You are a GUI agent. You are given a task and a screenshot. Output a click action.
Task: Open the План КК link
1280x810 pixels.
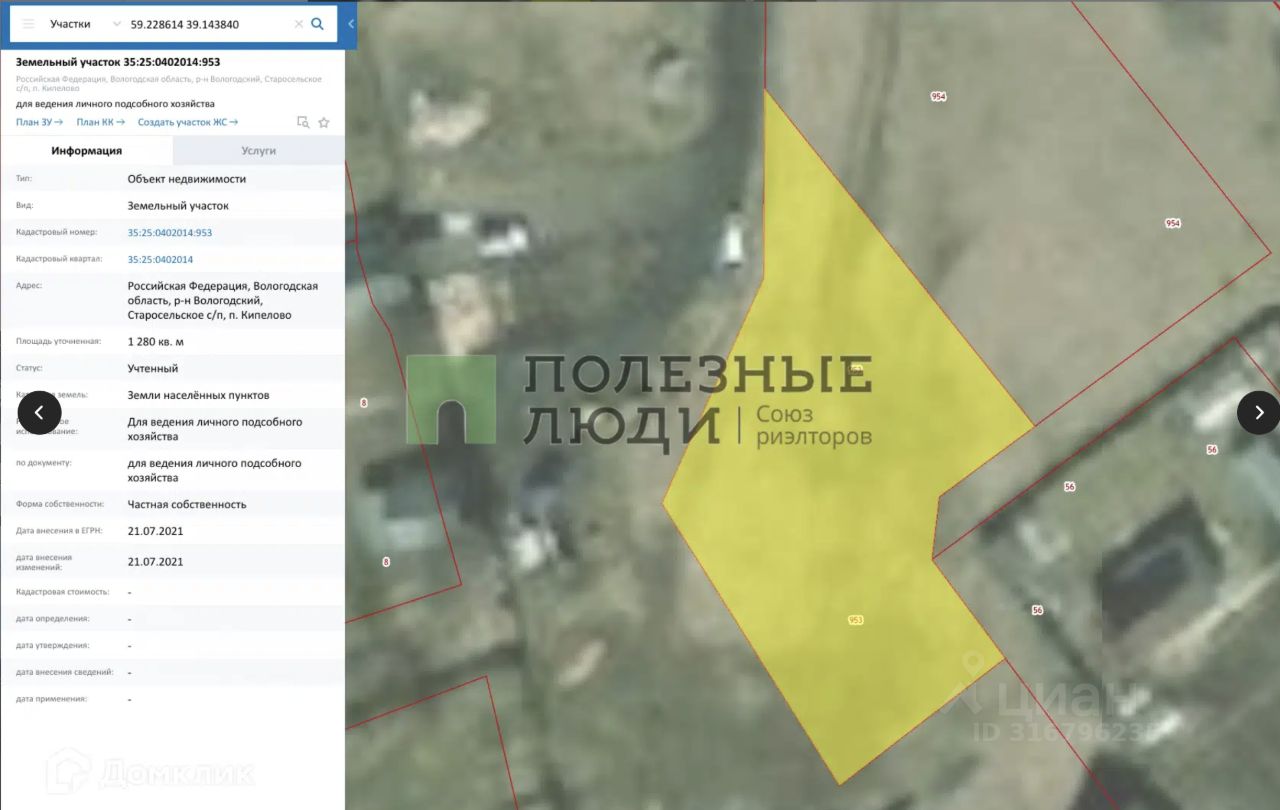tap(100, 122)
